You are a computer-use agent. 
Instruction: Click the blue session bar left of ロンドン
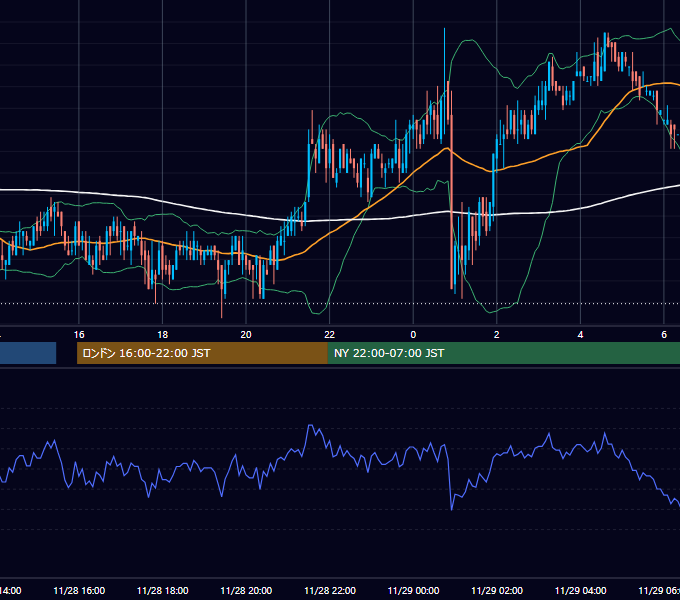(x=28, y=353)
